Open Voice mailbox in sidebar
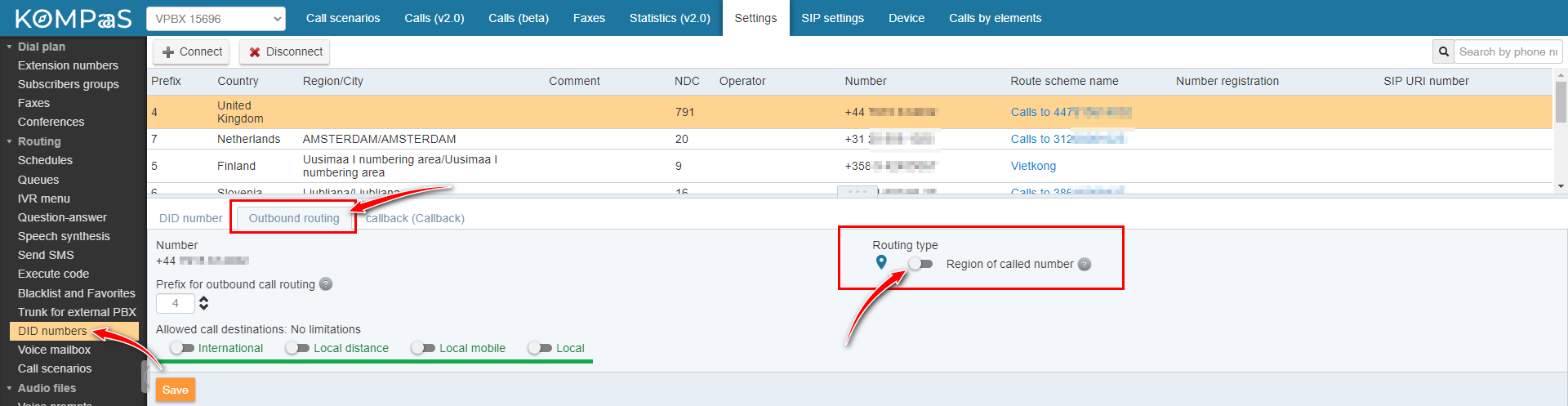Screen dimensions: 1568x406 [x=54, y=350]
